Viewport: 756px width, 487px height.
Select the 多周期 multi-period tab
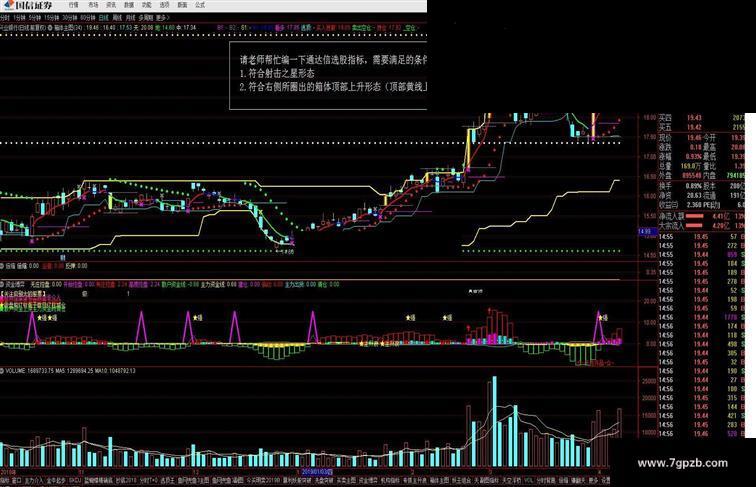(x=146, y=17)
